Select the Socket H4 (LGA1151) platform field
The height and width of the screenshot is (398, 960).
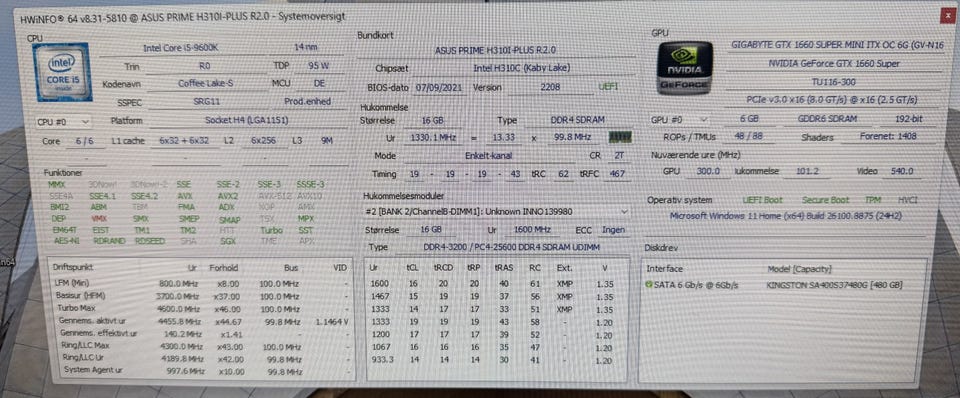[247, 121]
